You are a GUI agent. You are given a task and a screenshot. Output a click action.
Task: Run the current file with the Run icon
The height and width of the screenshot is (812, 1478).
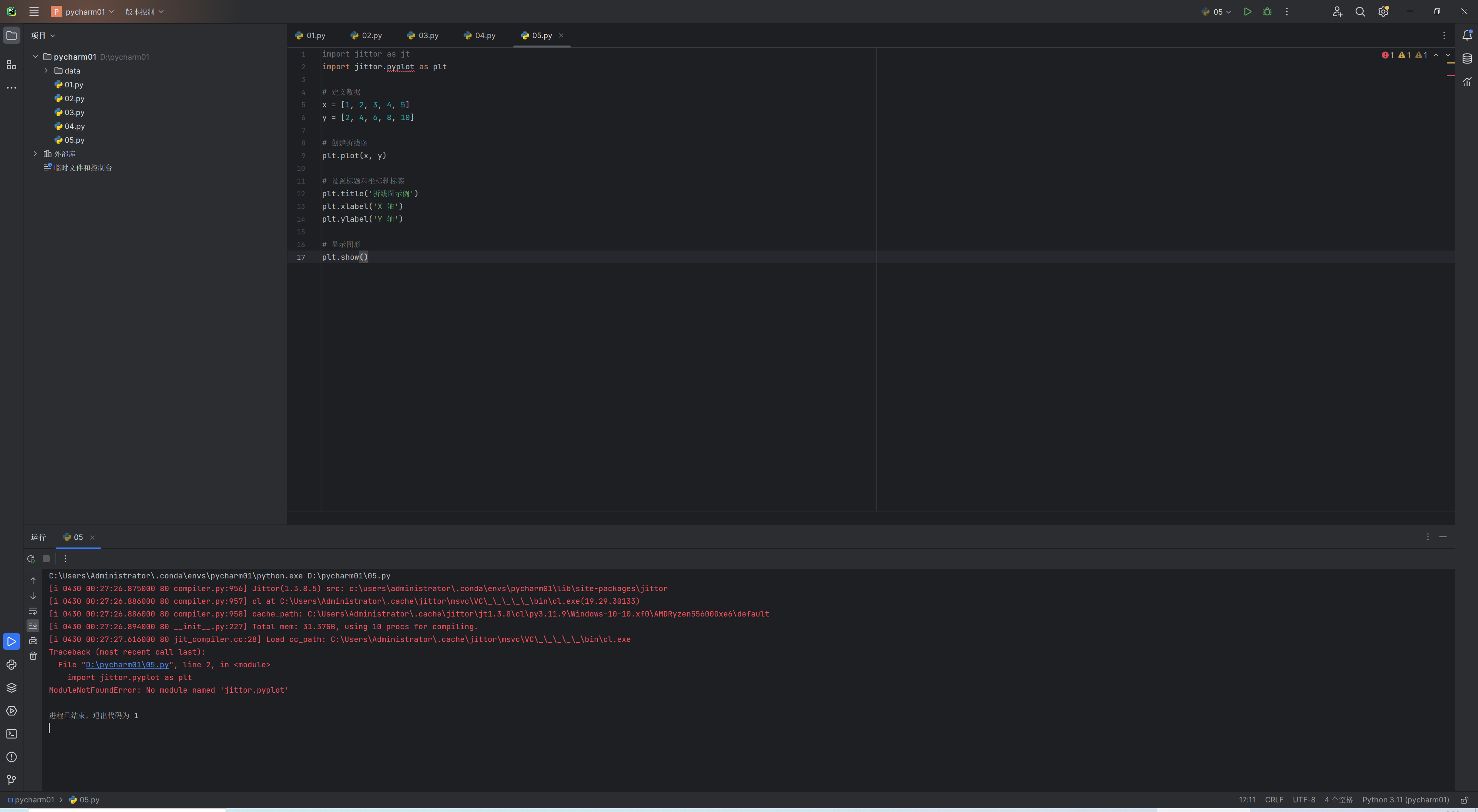tap(1247, 12)
